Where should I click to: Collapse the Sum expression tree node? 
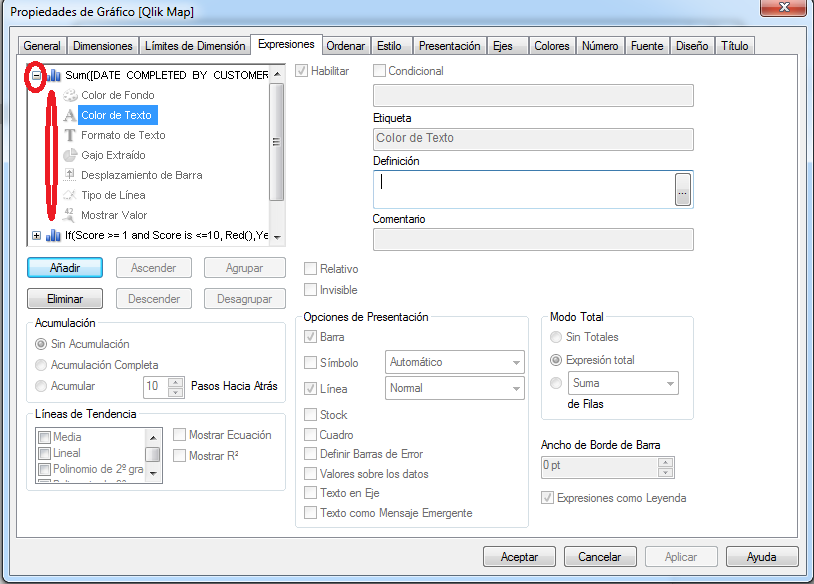[x=36, y=75]
